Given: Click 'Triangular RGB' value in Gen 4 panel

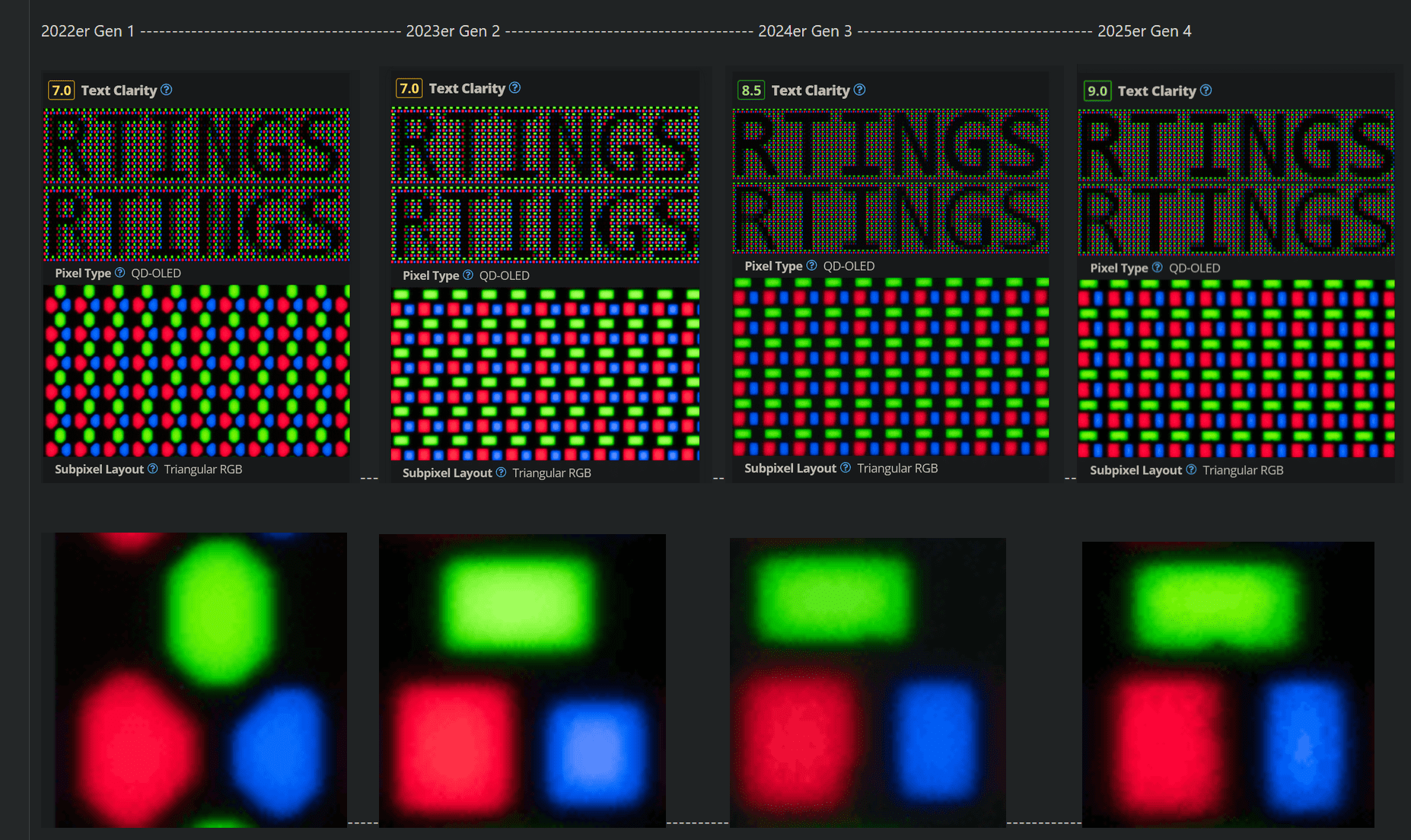Looking at the screenshot, I should pyautogui.click(x=1243, y=471).
